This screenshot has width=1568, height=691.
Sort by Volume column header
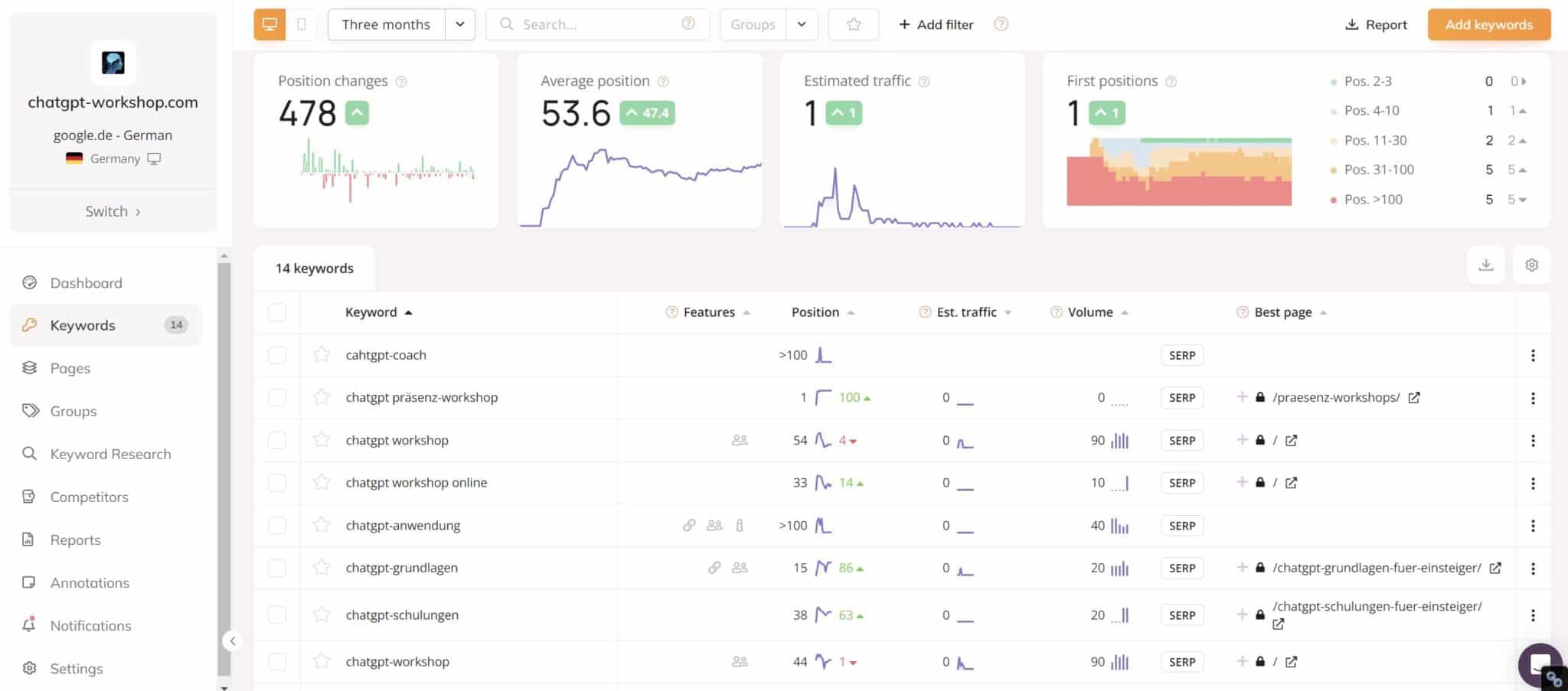coord(1089,312)
